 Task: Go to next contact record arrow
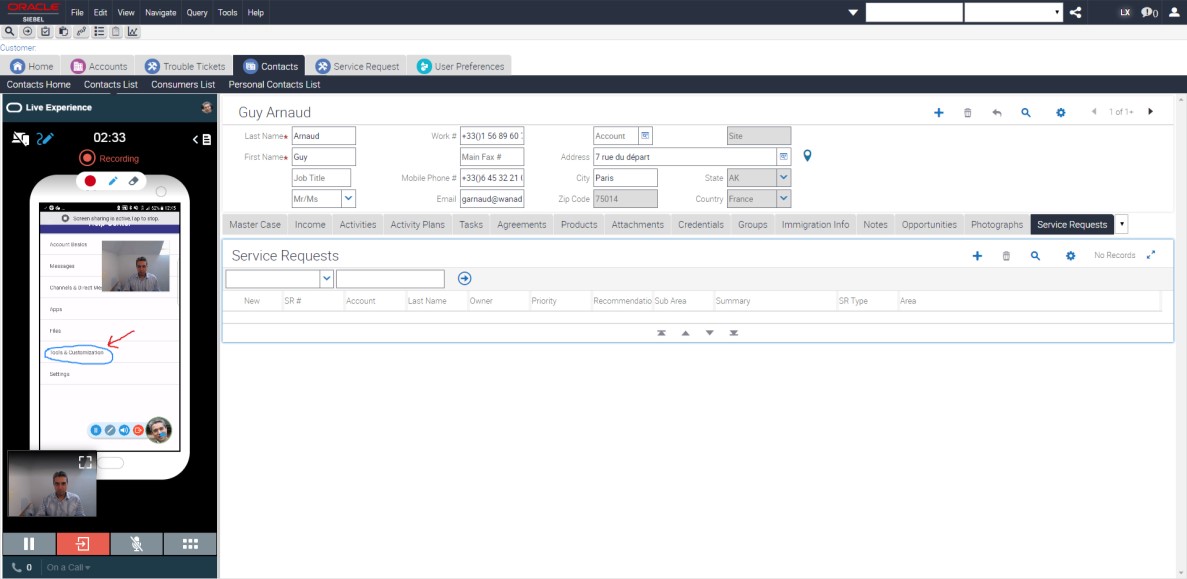pos(1151,111)
